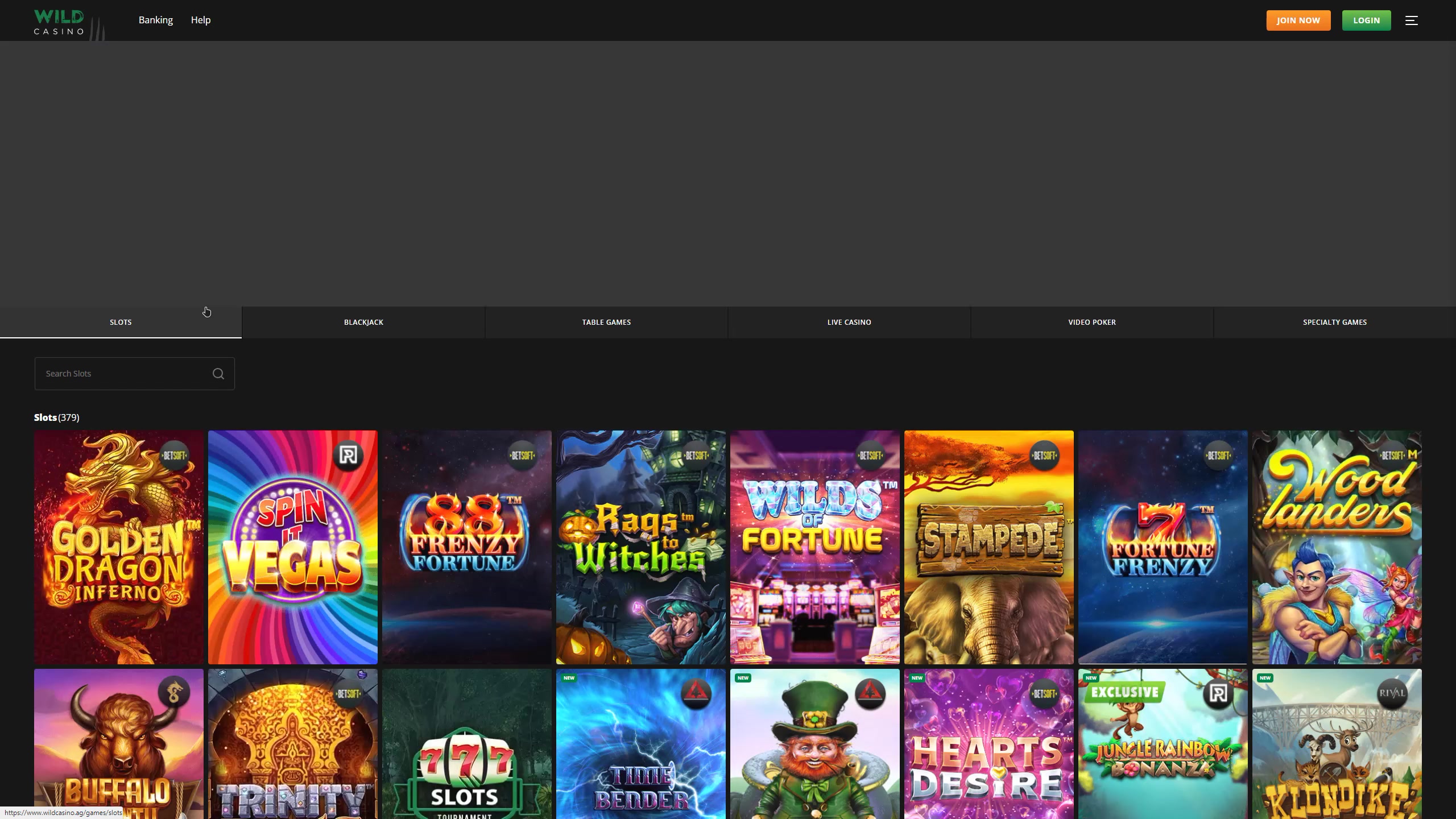Viewport: 1456px width, 819px height.
Task: Click provider badge on Buffalo tile
Action: [x=174, y=693]
